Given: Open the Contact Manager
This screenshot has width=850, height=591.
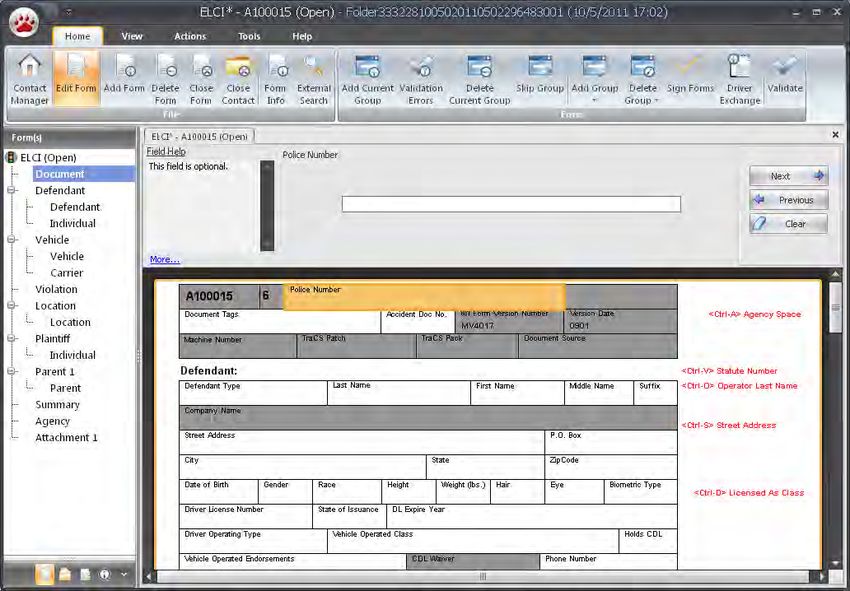Looking at the screenshot, I should coord(30,80).
